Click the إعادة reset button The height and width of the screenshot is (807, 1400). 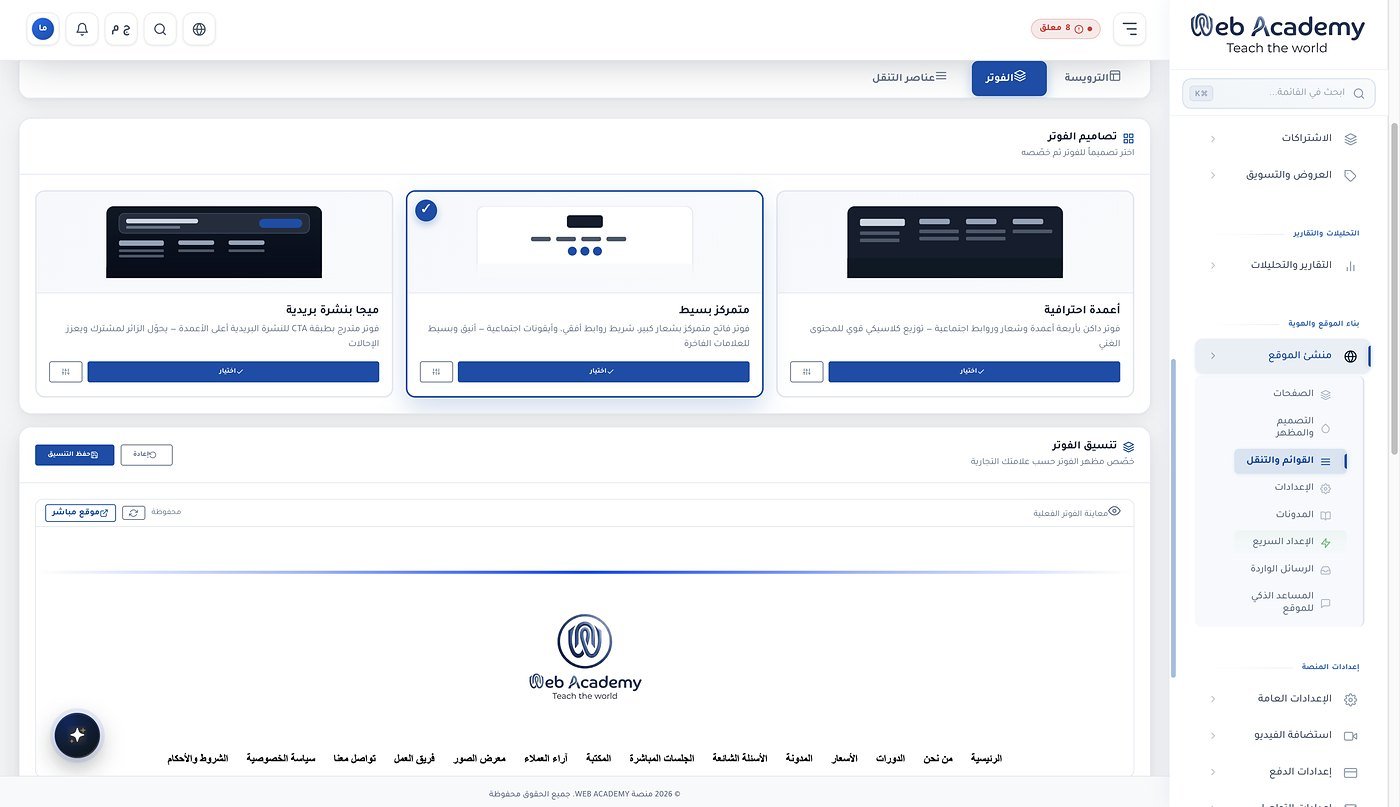tap(146, 455)
